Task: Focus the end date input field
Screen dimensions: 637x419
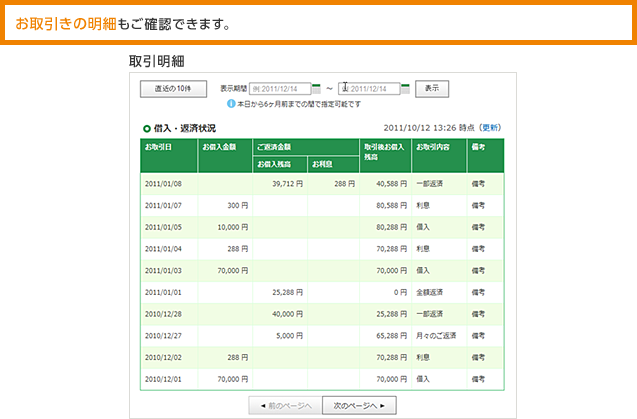Action: click(x=369, y=89)
